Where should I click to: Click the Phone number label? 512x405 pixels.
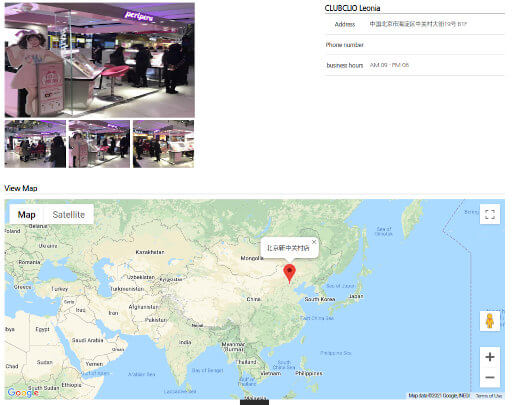point(345,45)
